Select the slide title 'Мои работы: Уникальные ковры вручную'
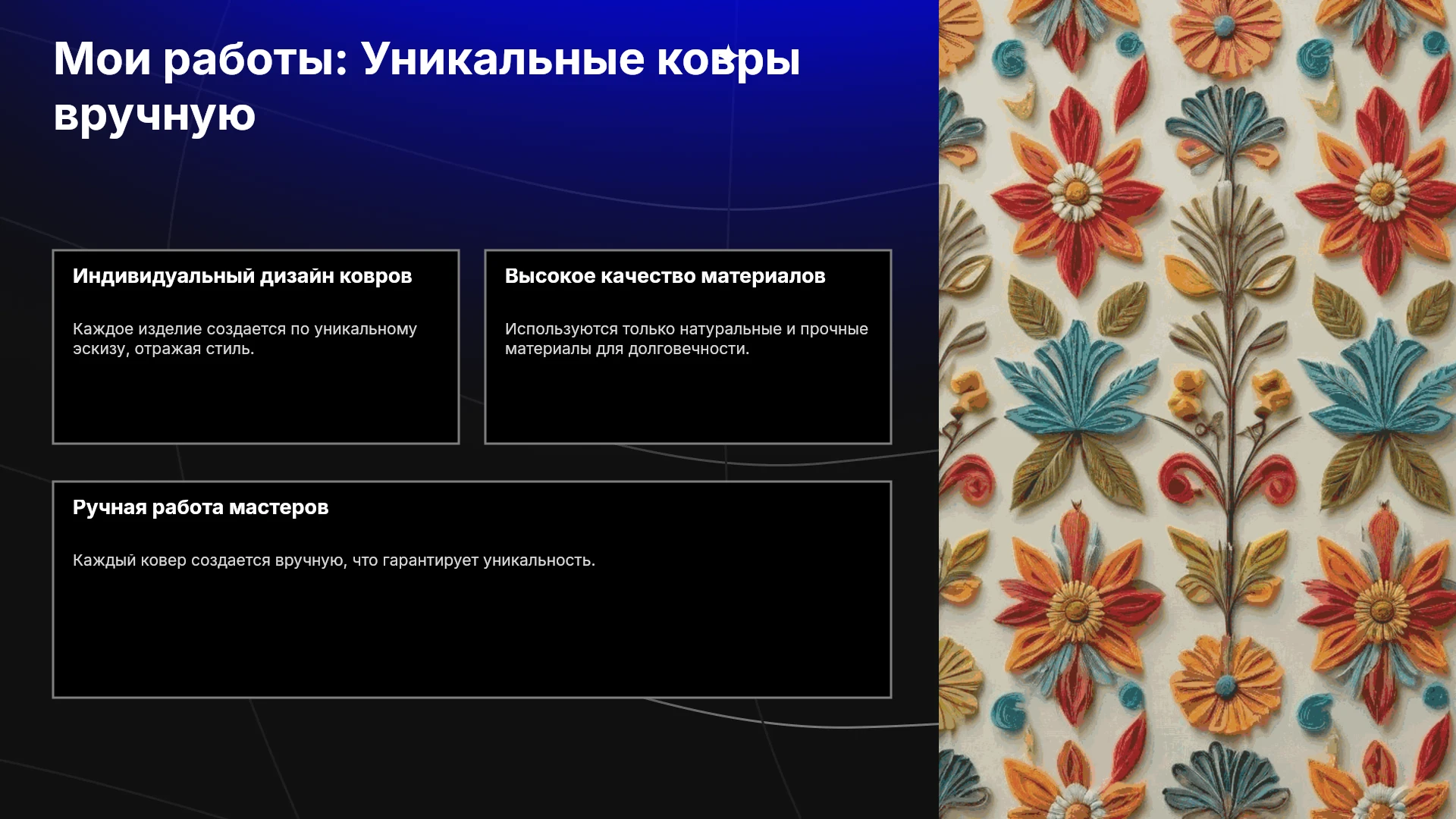1456x819 pixels. (x=427, y=86)
